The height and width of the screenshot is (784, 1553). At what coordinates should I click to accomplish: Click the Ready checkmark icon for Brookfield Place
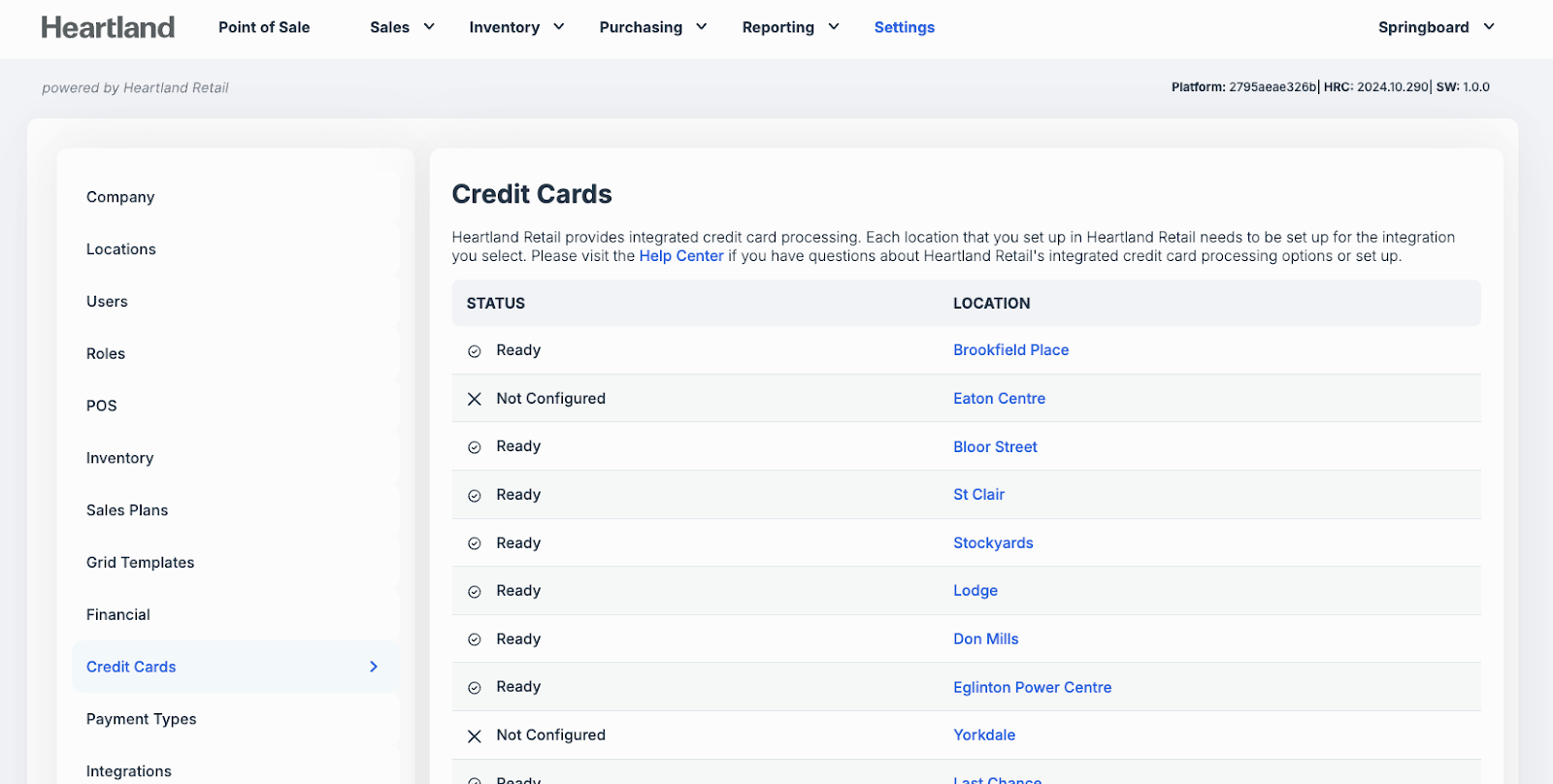point(475,351)
